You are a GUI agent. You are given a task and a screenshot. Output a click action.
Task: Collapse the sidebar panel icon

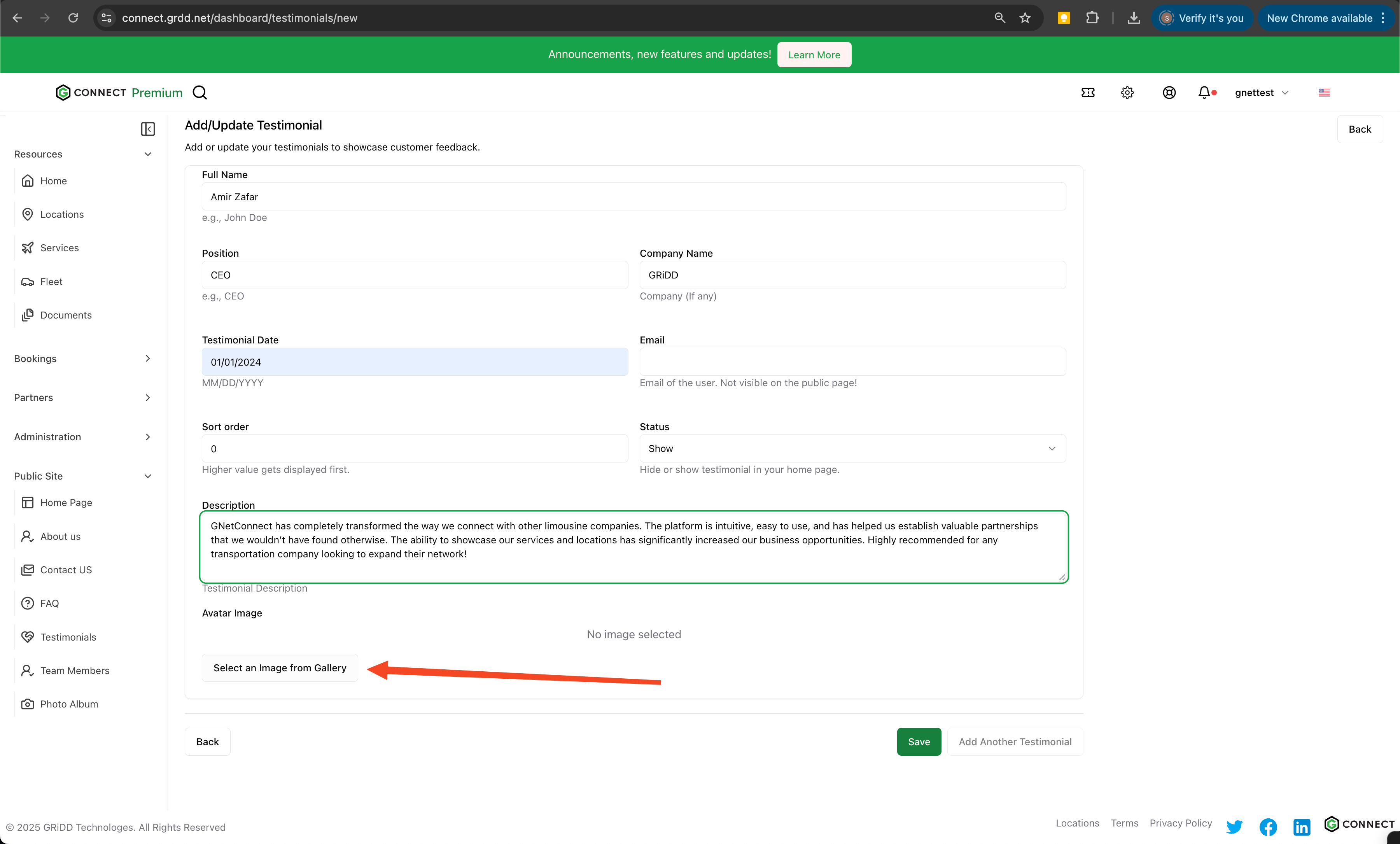[x=148, y=129]
